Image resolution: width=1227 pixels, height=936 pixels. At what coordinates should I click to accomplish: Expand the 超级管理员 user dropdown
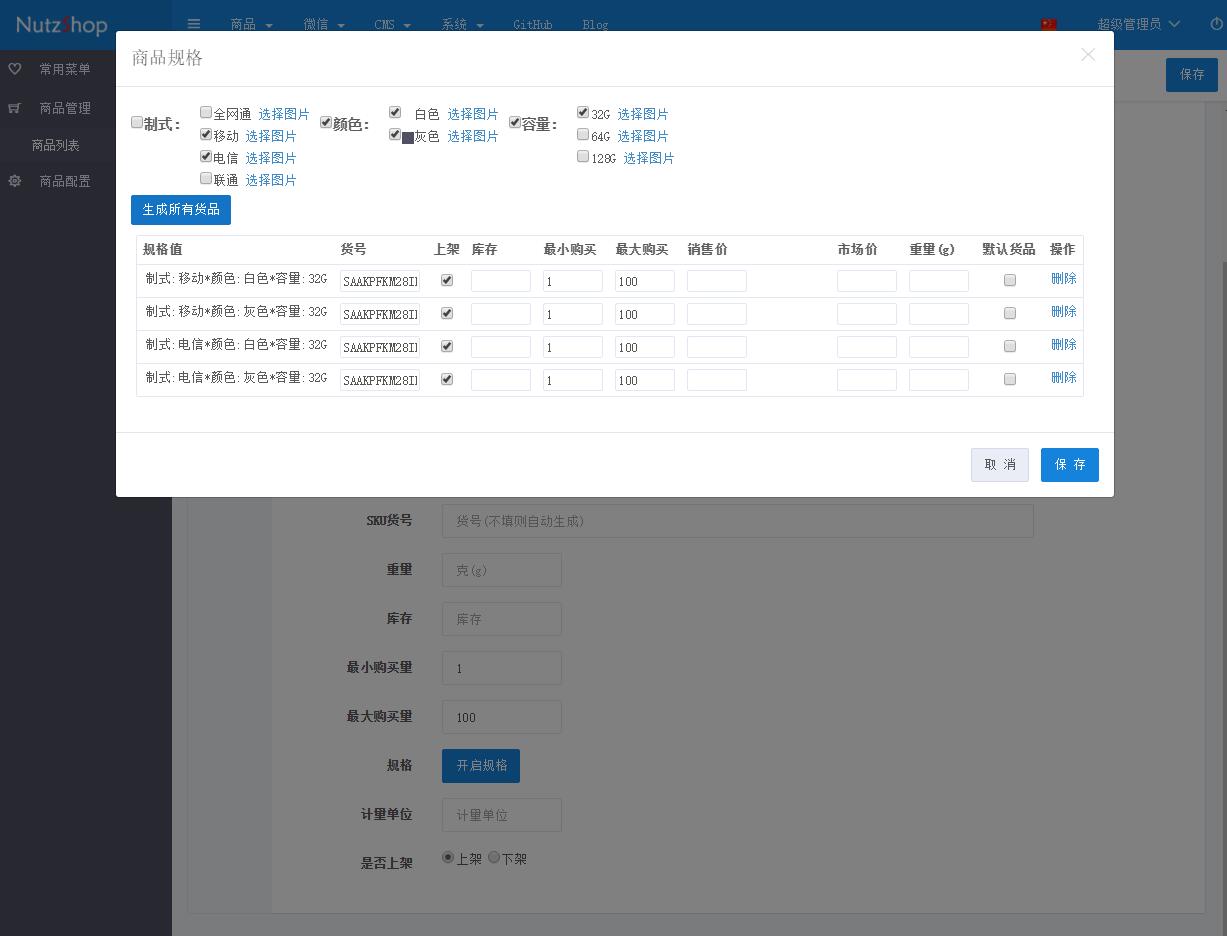click(x=1138, y=24)
